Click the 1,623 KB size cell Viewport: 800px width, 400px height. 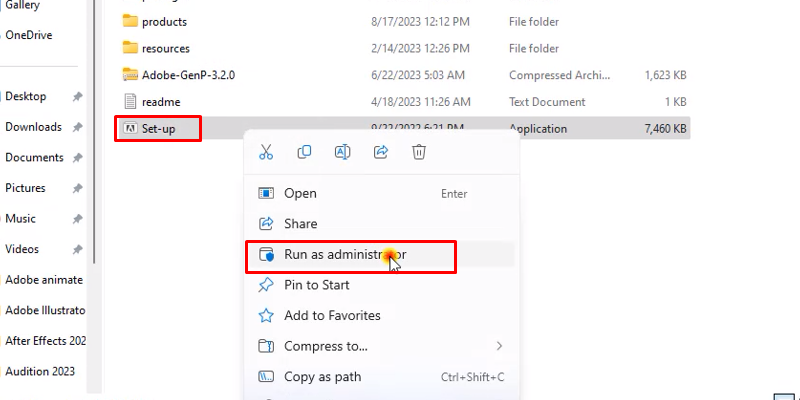666,75
